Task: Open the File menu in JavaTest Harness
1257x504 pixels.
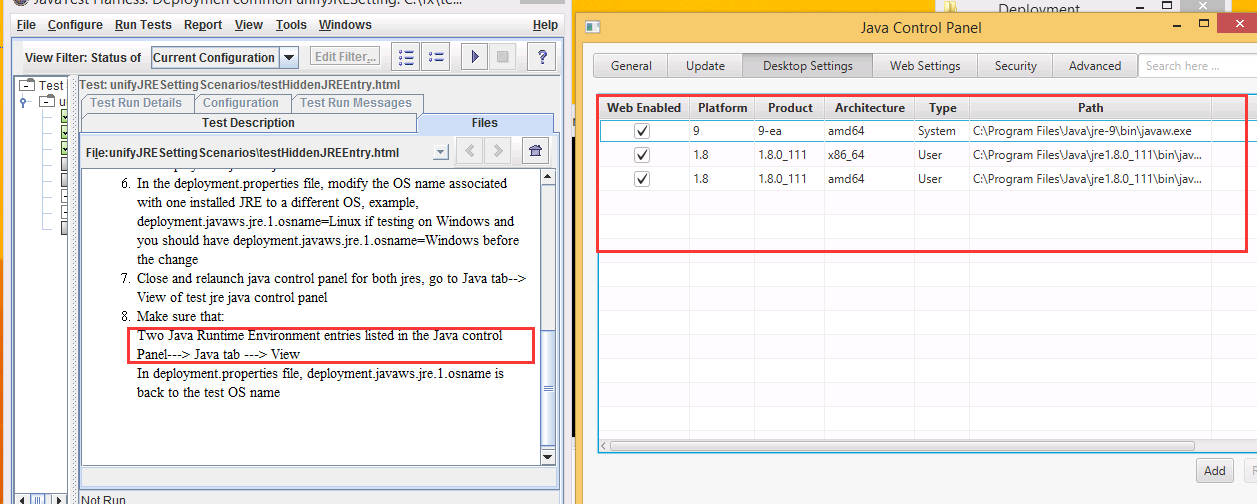Action: (x=27, y=25)
